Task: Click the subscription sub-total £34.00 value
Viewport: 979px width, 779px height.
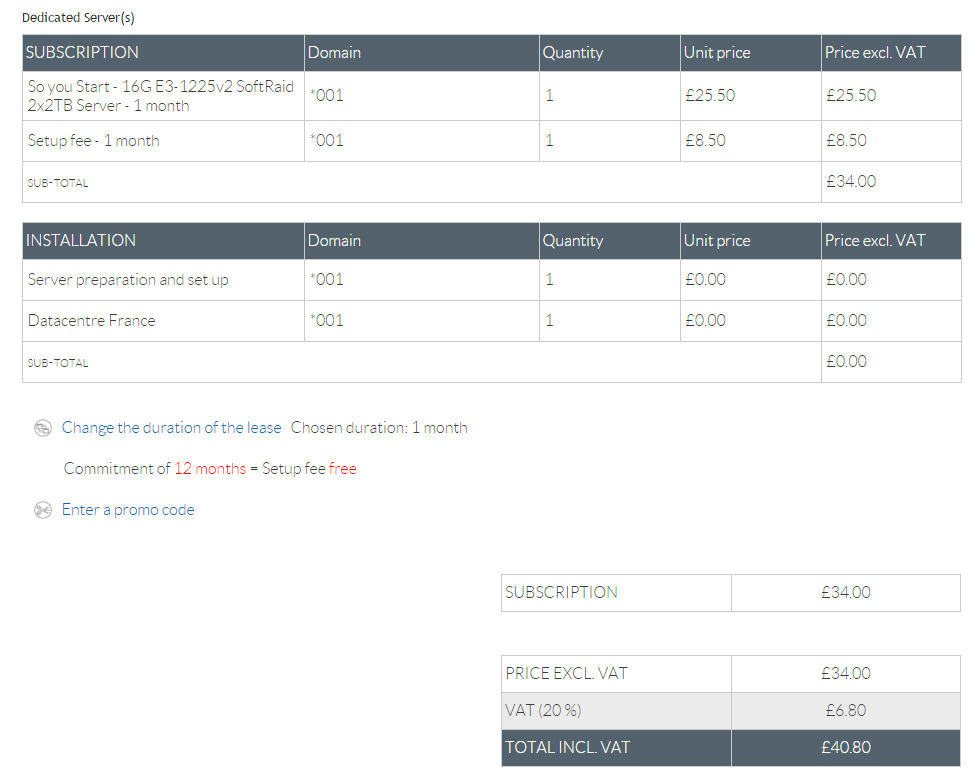Action: click(x=851, y=182)
